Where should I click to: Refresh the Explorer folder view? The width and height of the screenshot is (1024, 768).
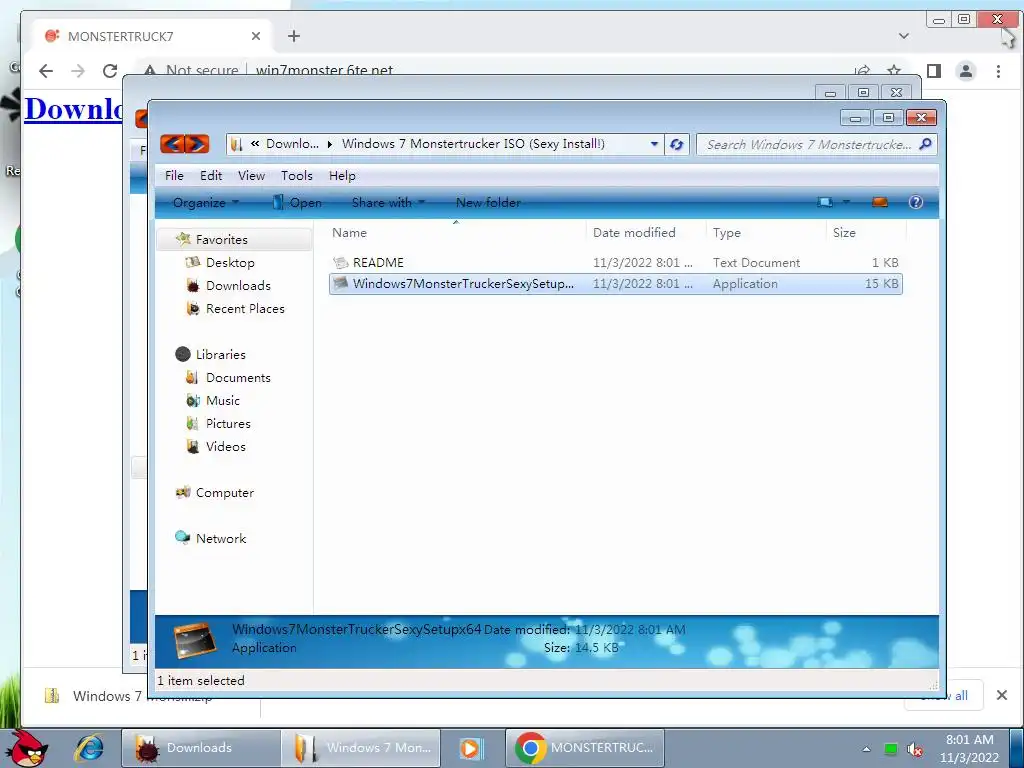coord(677,144)
